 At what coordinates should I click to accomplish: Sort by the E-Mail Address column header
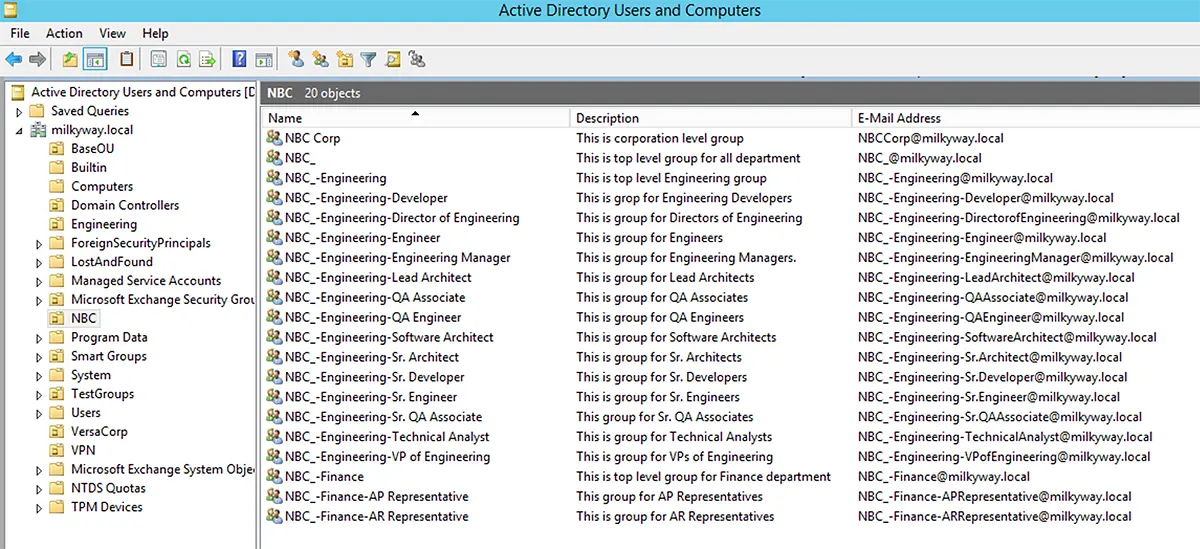tap(1025, 118)
